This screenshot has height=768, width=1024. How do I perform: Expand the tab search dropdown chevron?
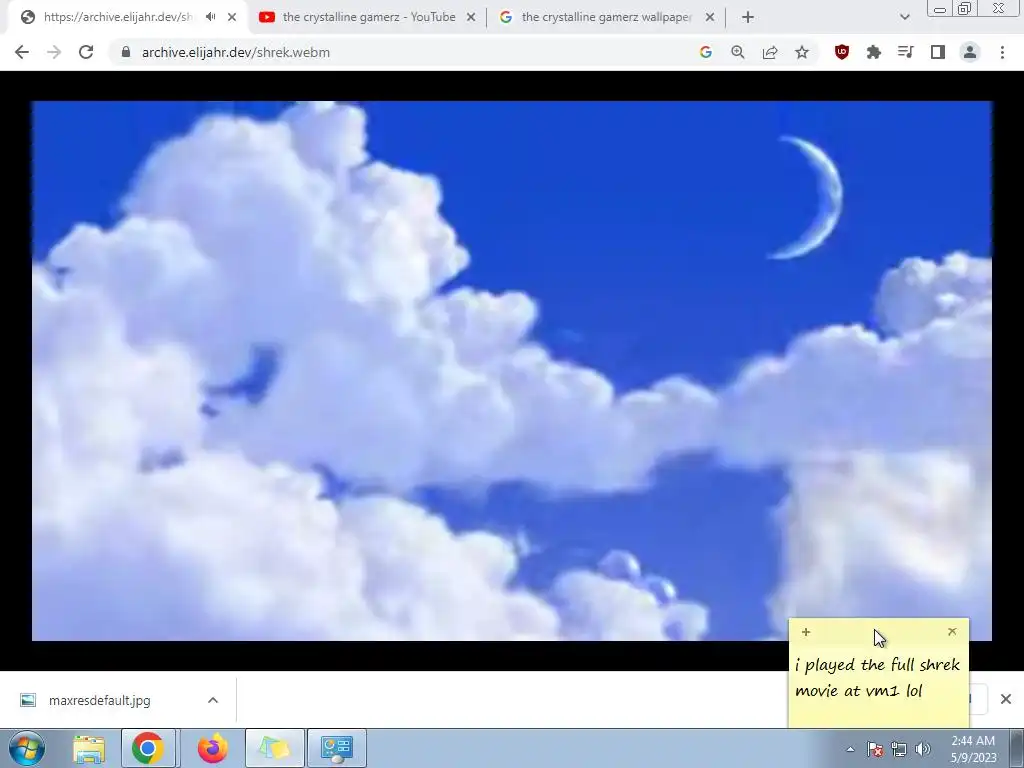(x=904, y=17)
